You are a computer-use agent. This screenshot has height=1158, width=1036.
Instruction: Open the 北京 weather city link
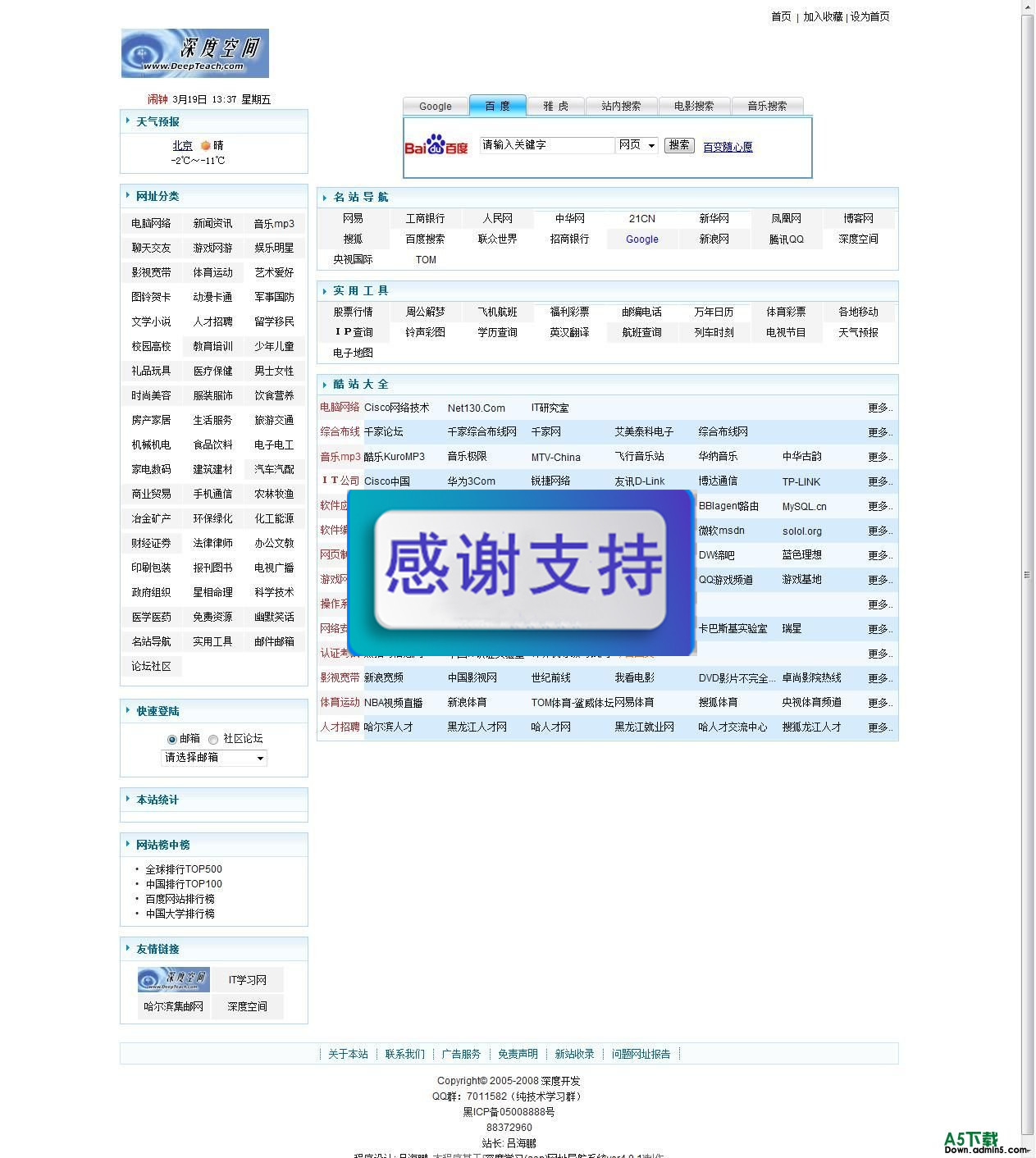click(x=182, y=145)
